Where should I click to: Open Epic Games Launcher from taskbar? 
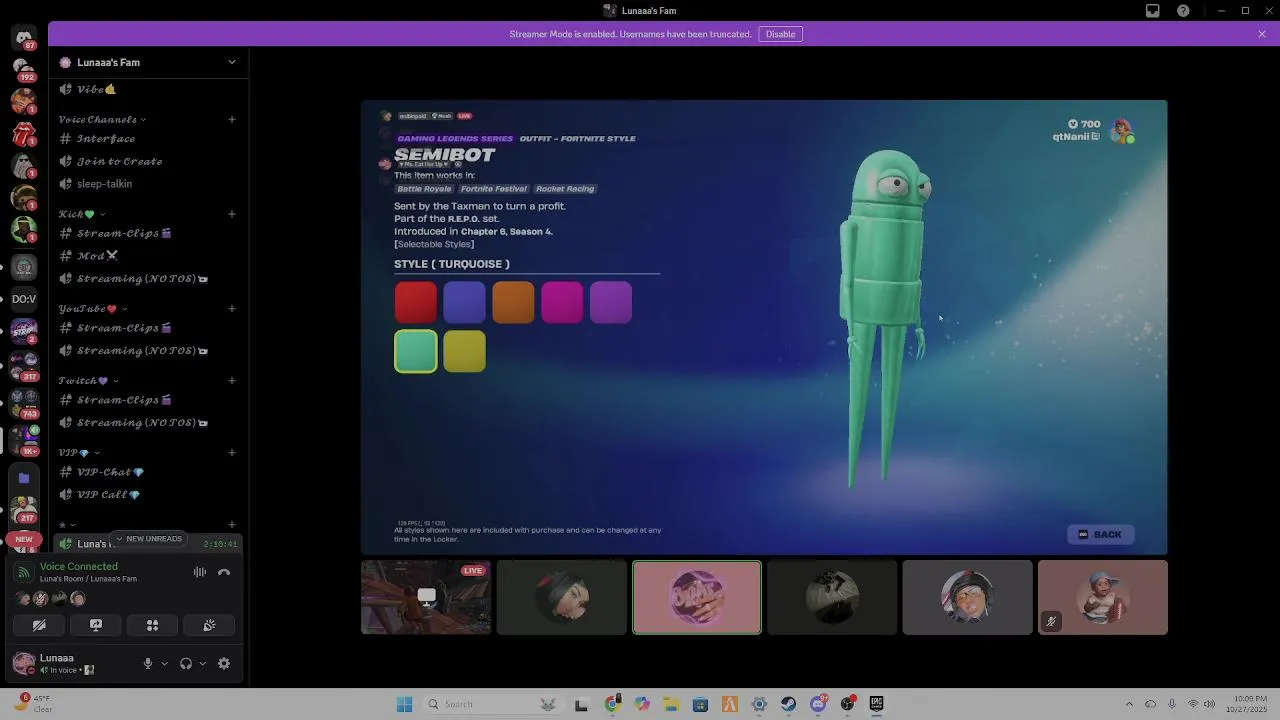[x=877, y=704]
